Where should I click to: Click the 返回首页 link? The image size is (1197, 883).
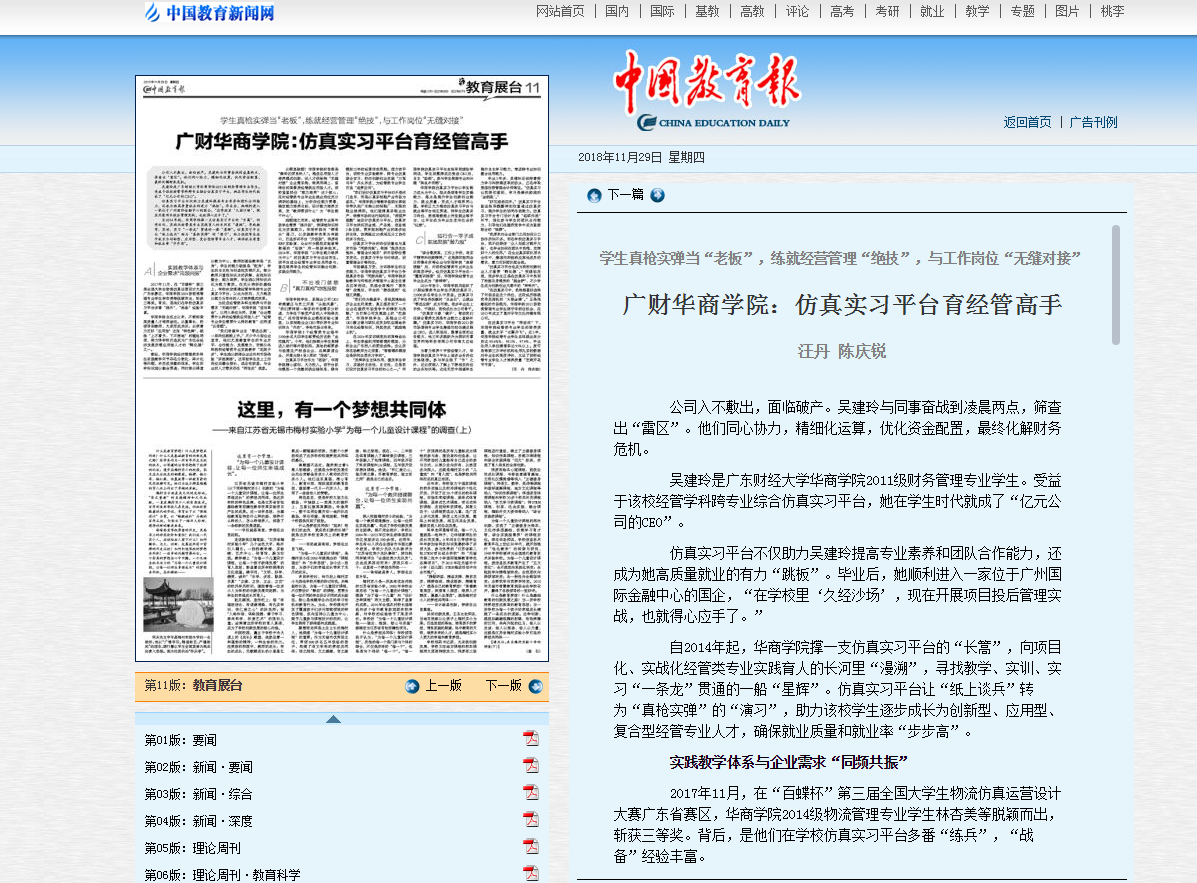point(1027,122)
